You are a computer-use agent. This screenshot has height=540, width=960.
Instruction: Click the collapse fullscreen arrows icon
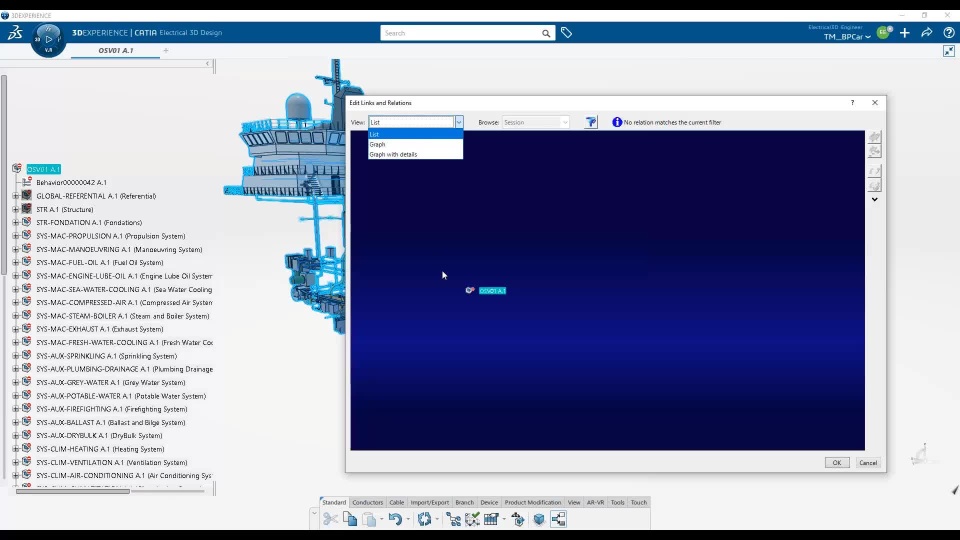pos(948,51)
